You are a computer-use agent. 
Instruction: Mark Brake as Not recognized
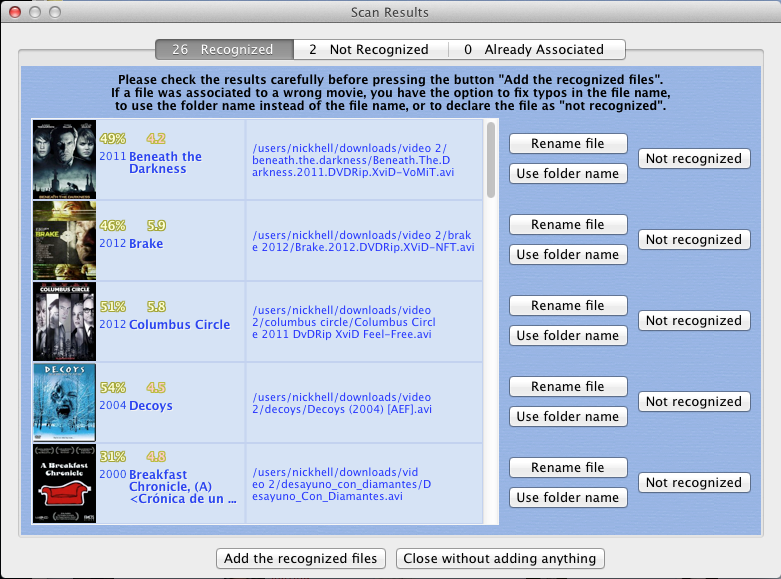pos(694,240)
